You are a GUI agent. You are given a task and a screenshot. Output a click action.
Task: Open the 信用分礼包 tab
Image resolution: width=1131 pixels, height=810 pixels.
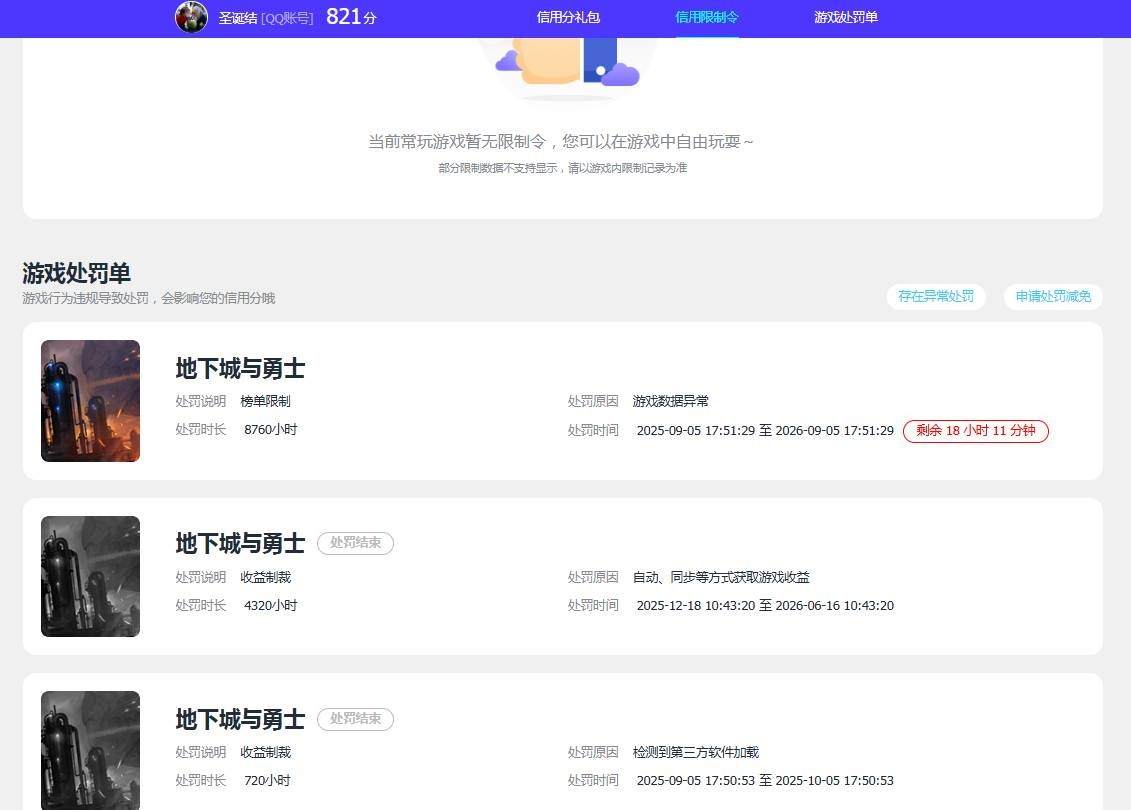(x=568, y=17)
